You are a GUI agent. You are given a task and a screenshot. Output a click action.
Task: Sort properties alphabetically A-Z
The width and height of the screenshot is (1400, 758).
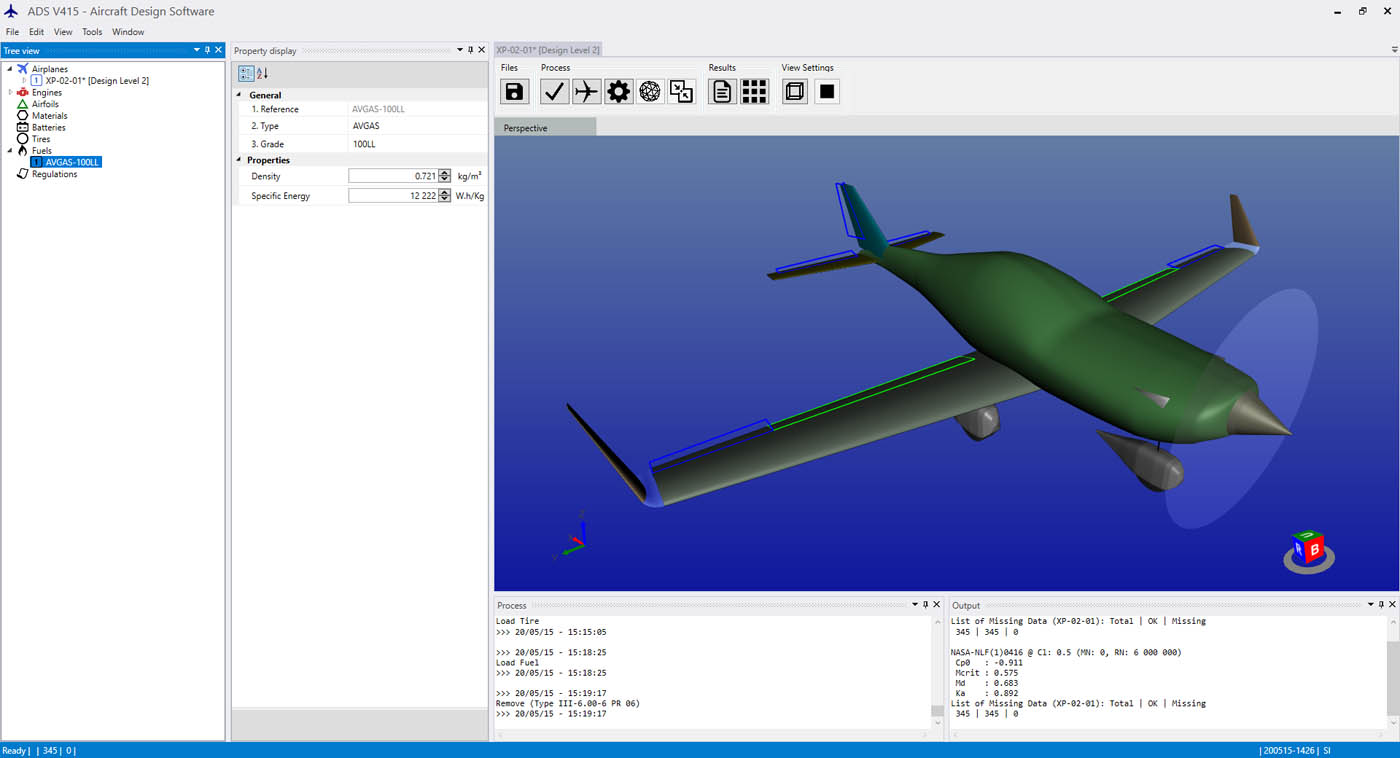tap(263, 73)
